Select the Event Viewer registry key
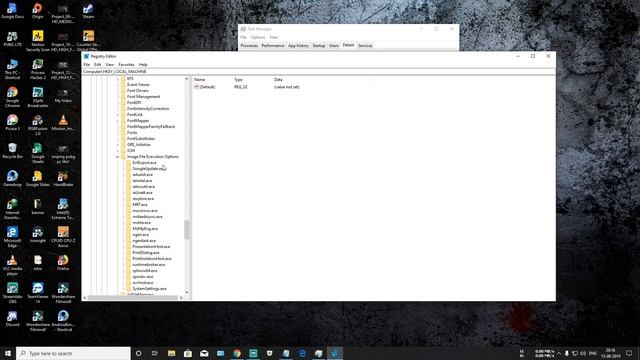 tap(138, 84)
